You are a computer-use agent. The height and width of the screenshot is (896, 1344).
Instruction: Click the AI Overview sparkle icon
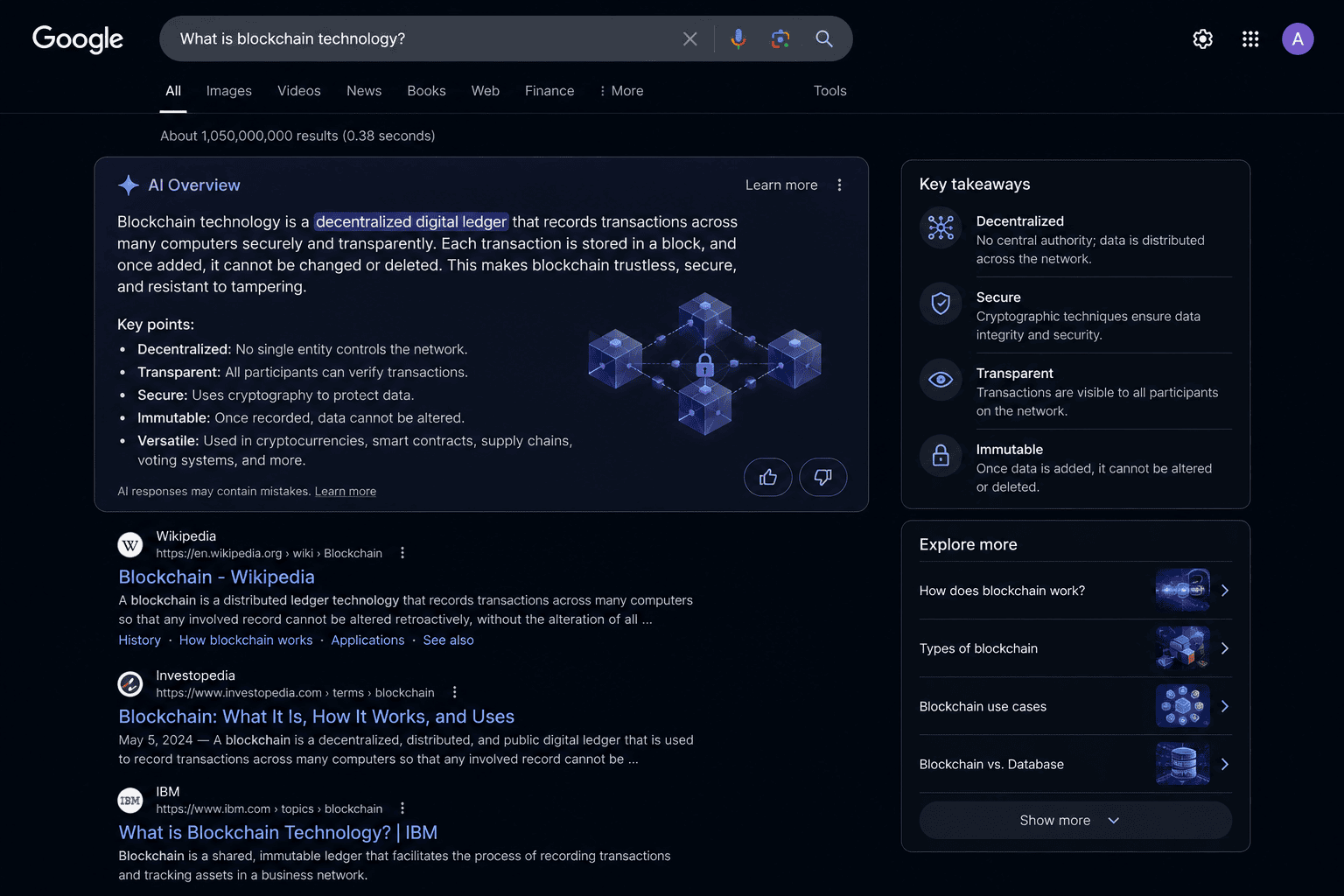click(x=129, y=185)
